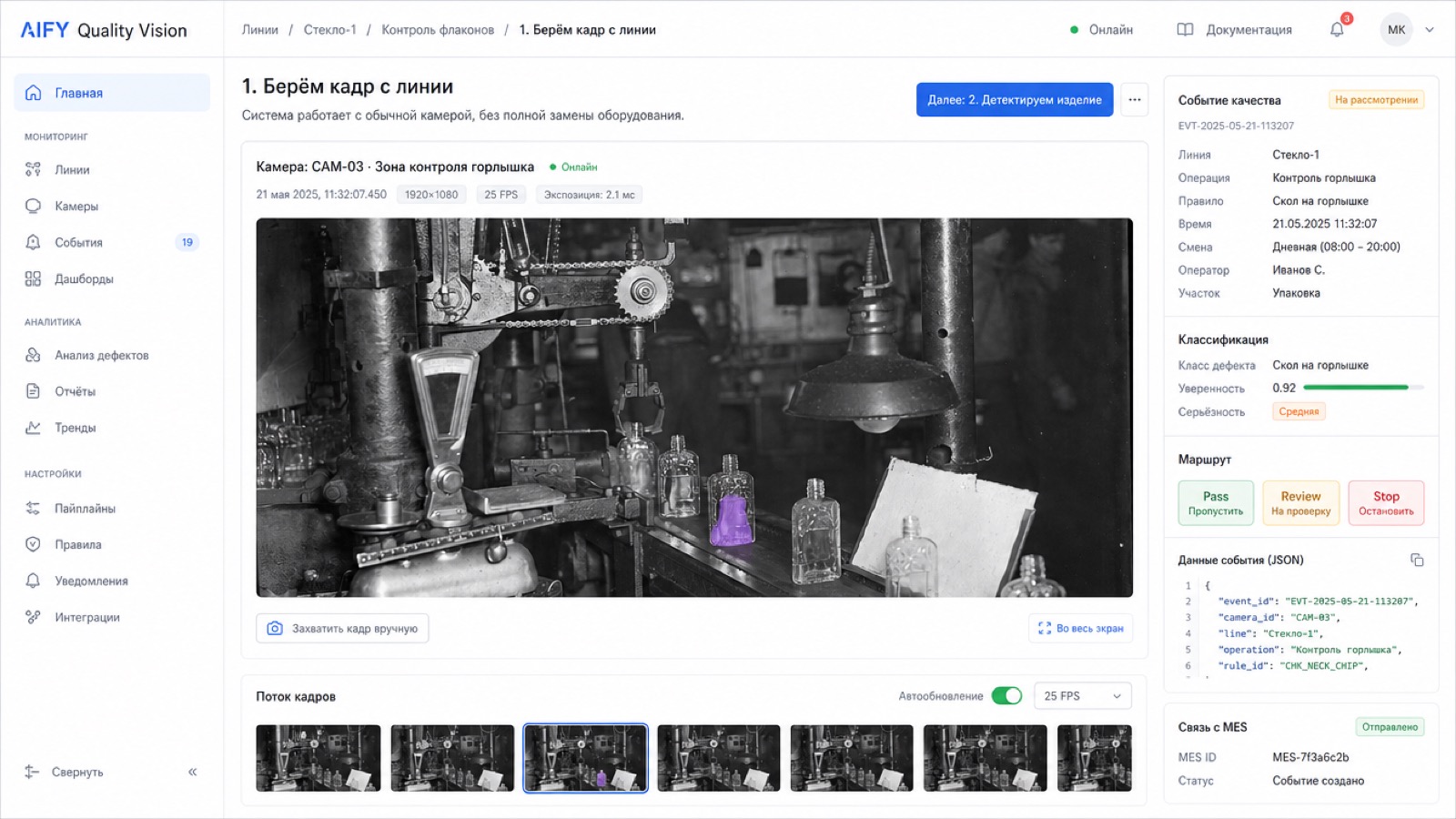Click the AIFY Quality Vision logo
Viewport: 1456px width, 819px height.
click(x=104, y=30)
